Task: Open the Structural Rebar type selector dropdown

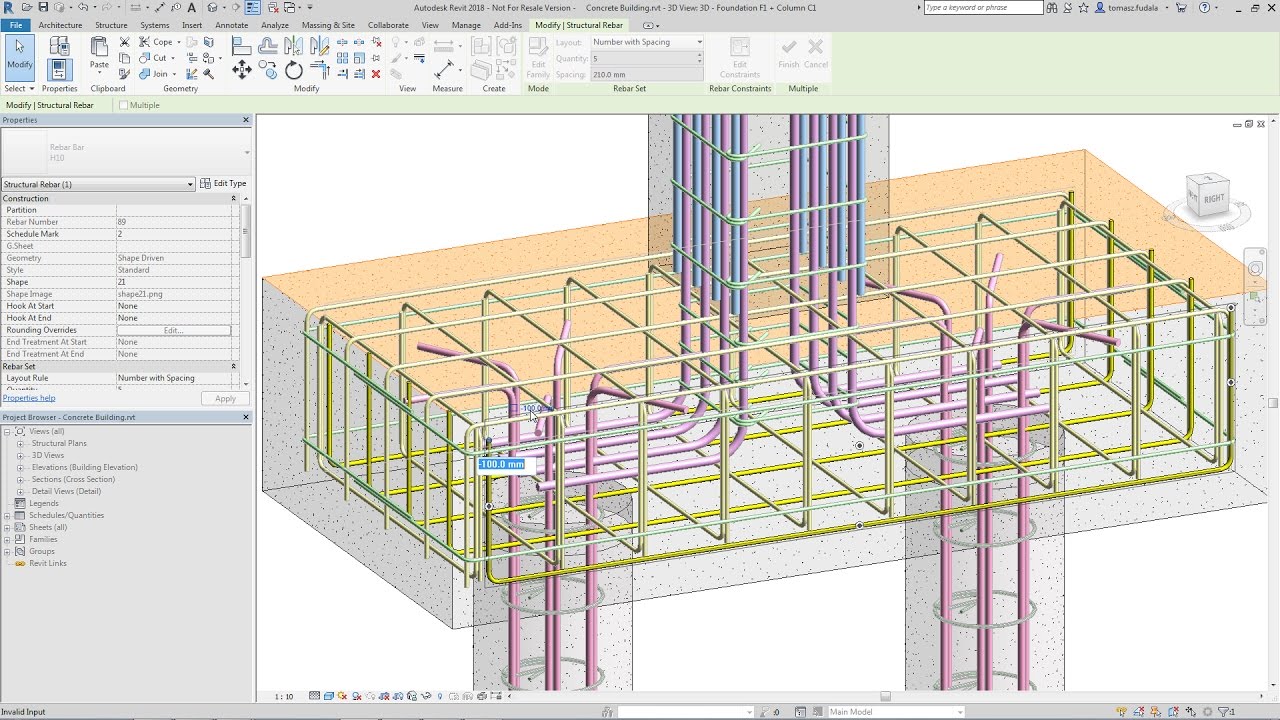Action: (x=189, y=184)
